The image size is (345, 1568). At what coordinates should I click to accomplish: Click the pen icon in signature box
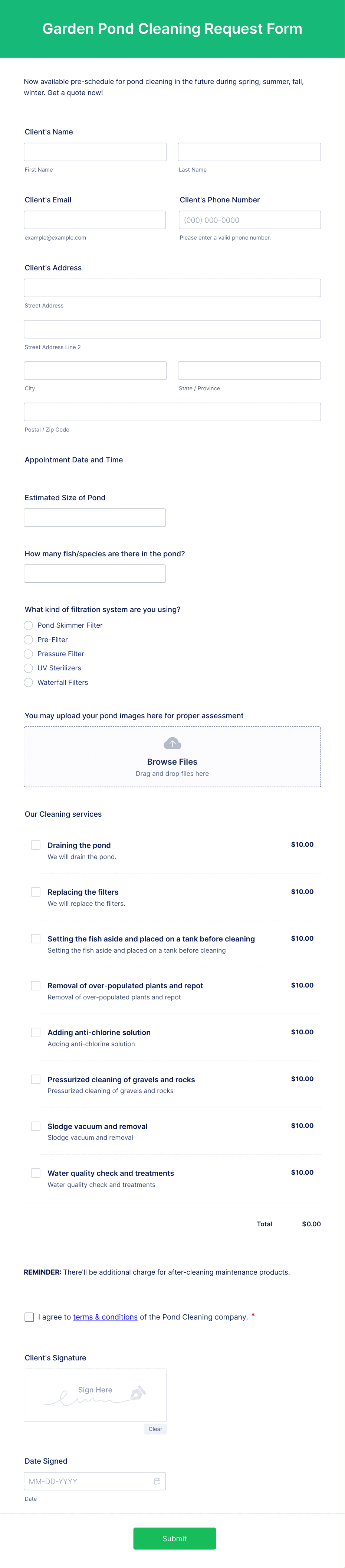pyautogui.click(x=138, y=1392)
